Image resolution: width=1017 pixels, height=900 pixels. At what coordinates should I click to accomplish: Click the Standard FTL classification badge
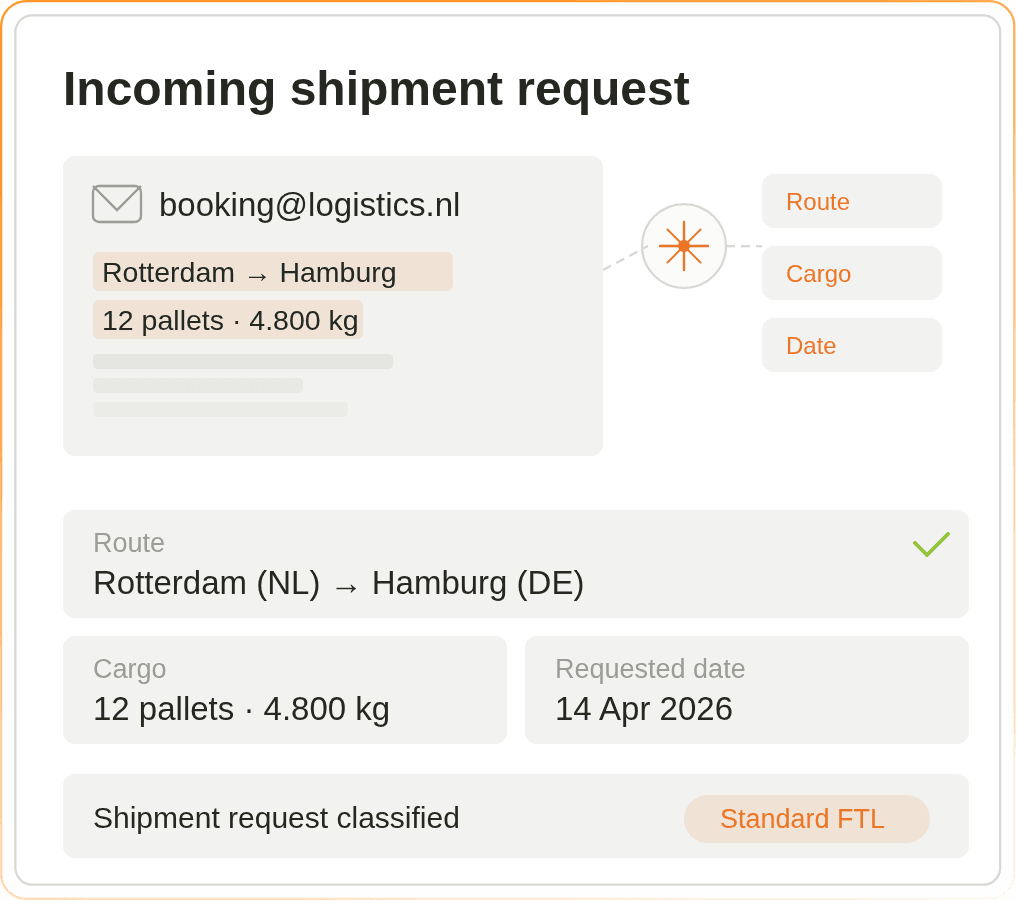806,819
